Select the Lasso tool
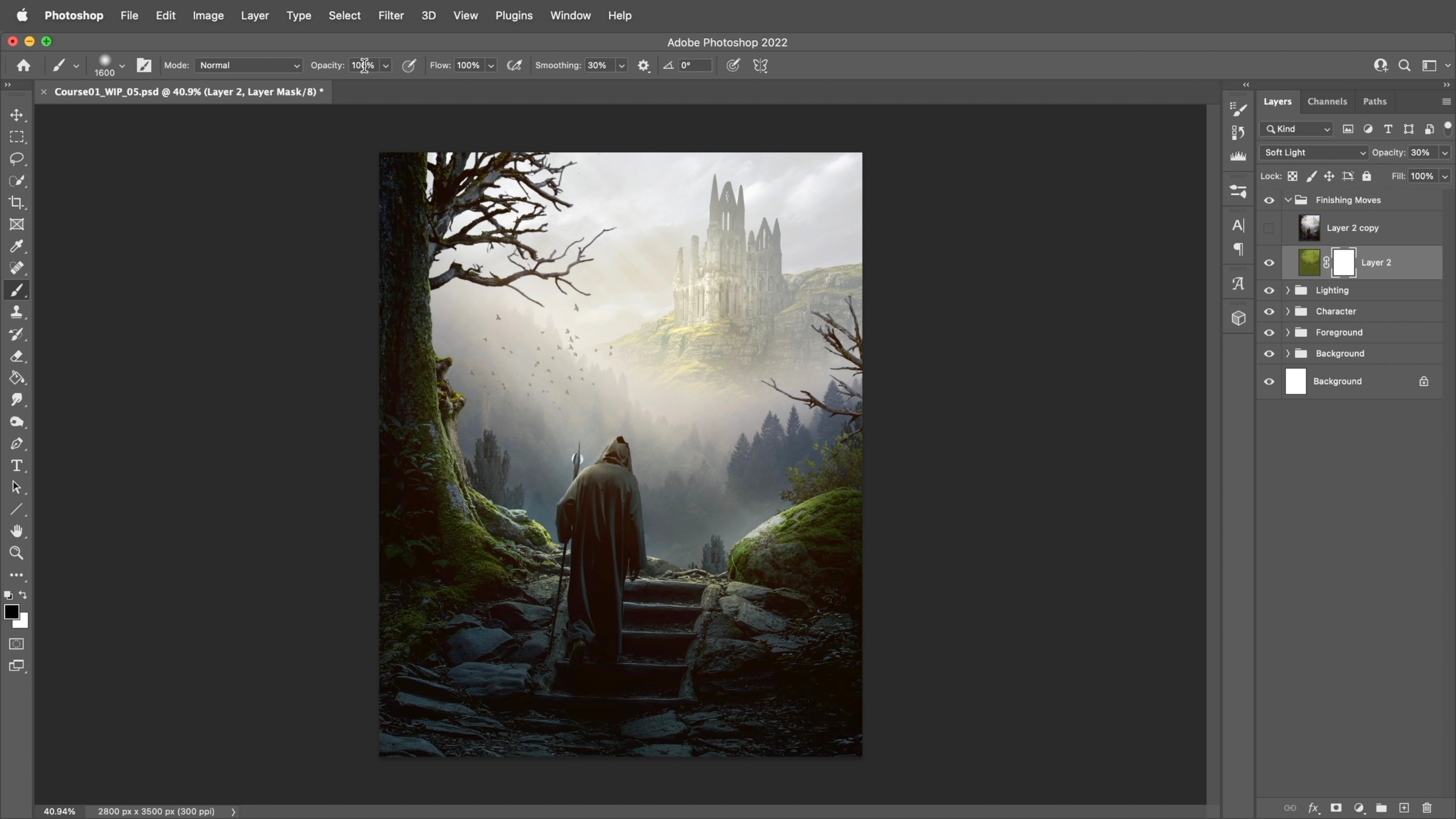 pos(16,159)
